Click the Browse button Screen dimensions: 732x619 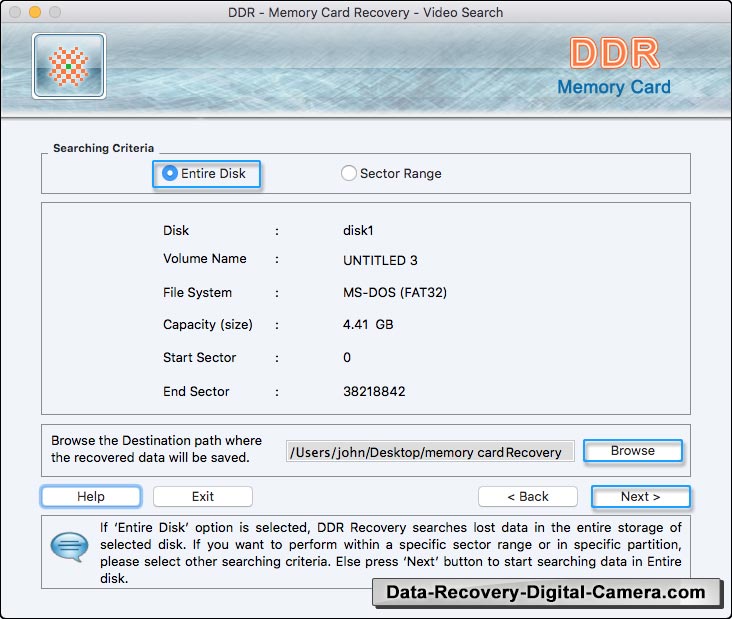(633, 450)
